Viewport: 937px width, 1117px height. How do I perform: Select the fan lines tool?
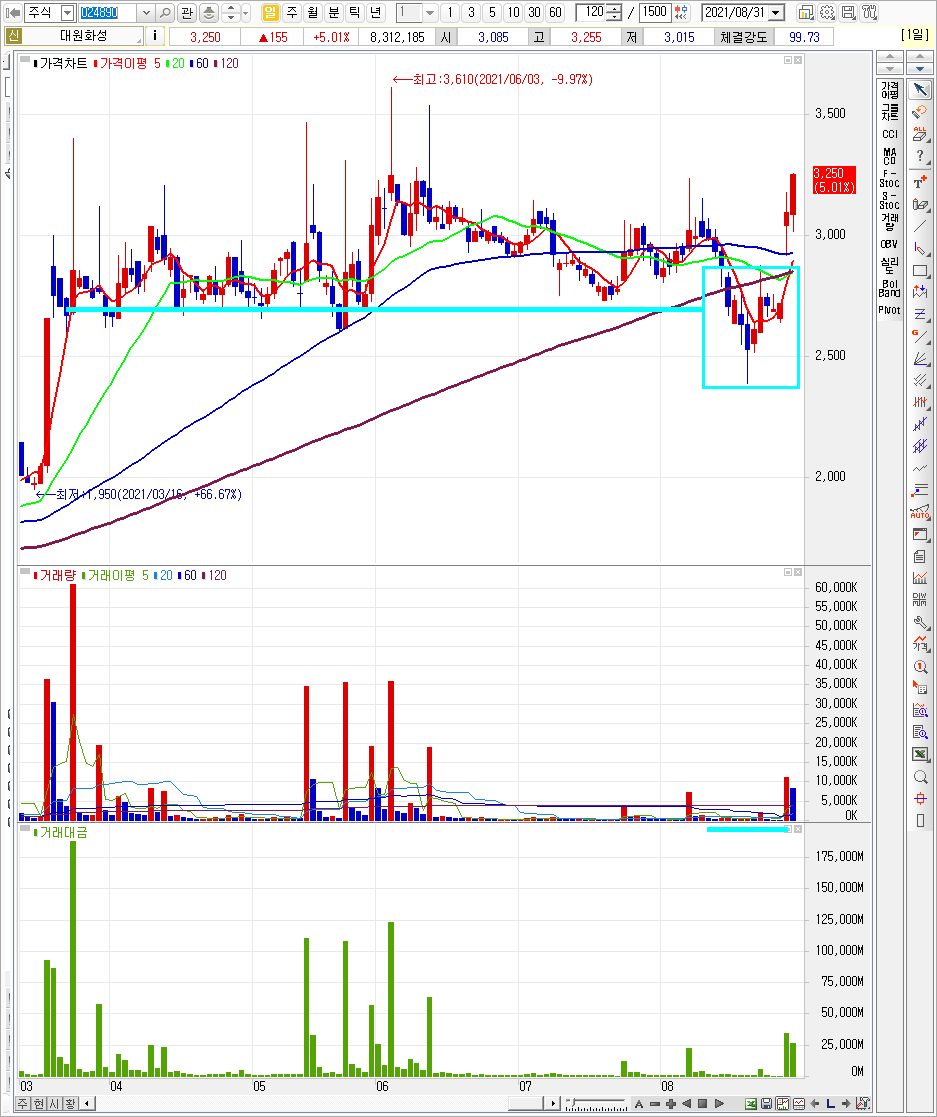tap(920, 358)
